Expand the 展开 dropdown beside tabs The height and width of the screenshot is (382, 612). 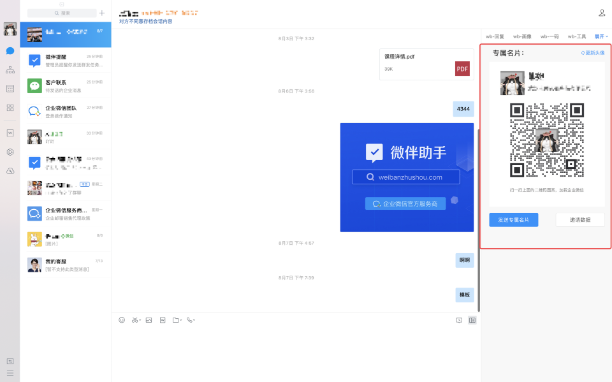tap(601, 36)
